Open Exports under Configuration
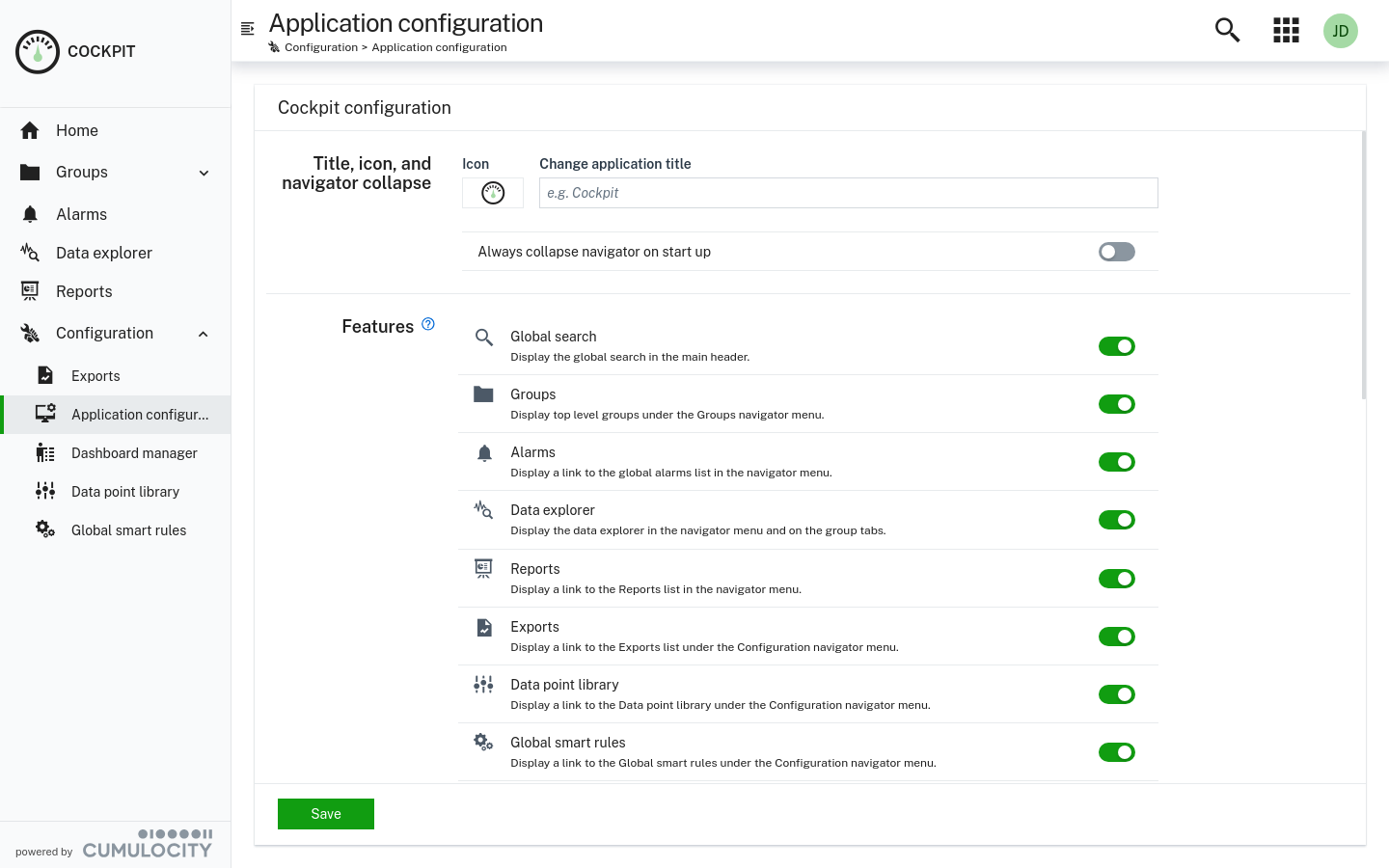The width and height of the screenshot is (1389, 868). pos(95,376)
